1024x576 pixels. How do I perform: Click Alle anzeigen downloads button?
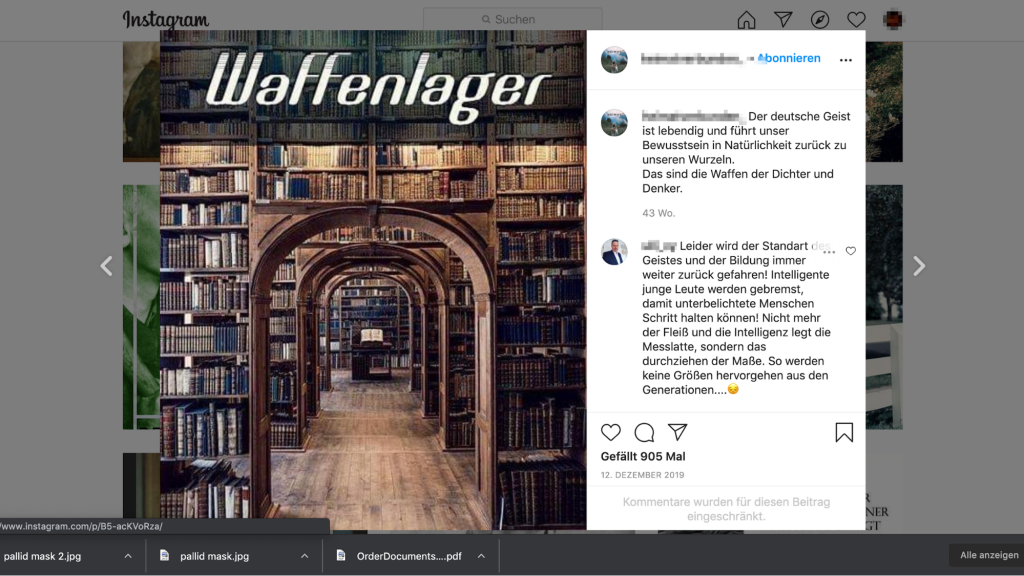click(989, 555)
